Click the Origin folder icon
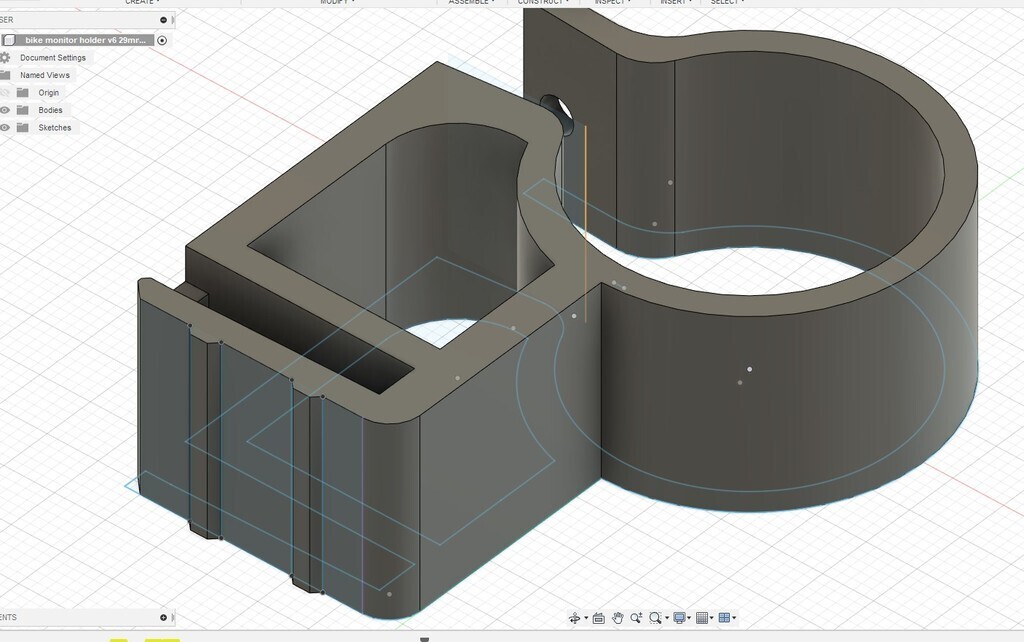The image size is (1024, 642). click(23, 93)
